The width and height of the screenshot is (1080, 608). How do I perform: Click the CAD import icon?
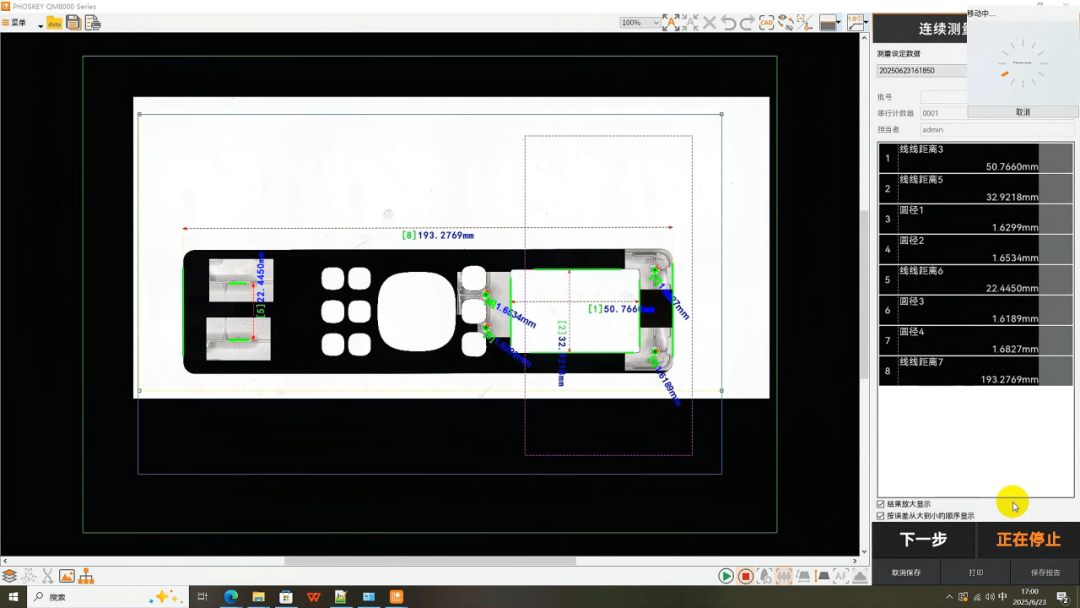(766, 23)
